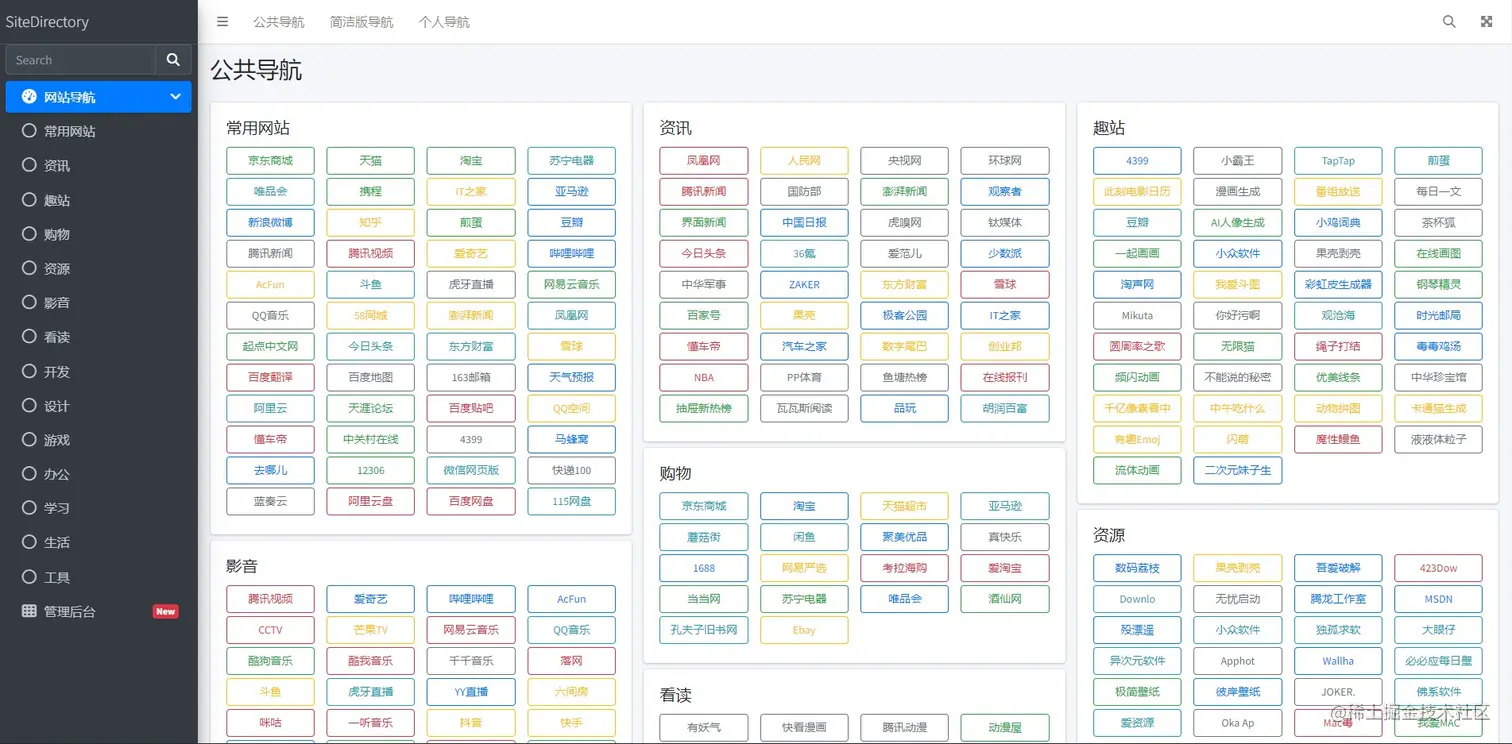Open the NBA button in 资讯
This screenshot has height=744, width=1512.
point(704,377)
